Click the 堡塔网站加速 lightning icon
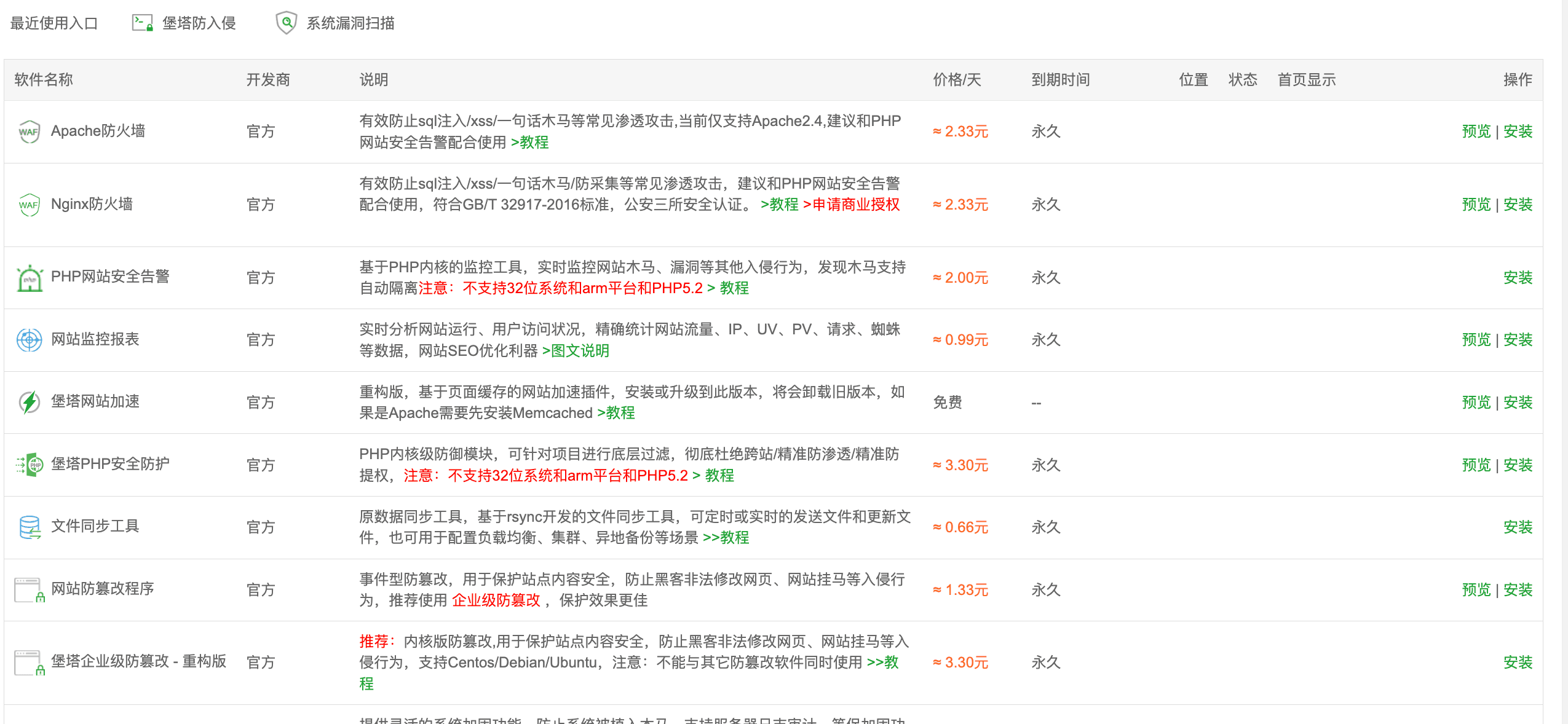 [x=29, y=403]
